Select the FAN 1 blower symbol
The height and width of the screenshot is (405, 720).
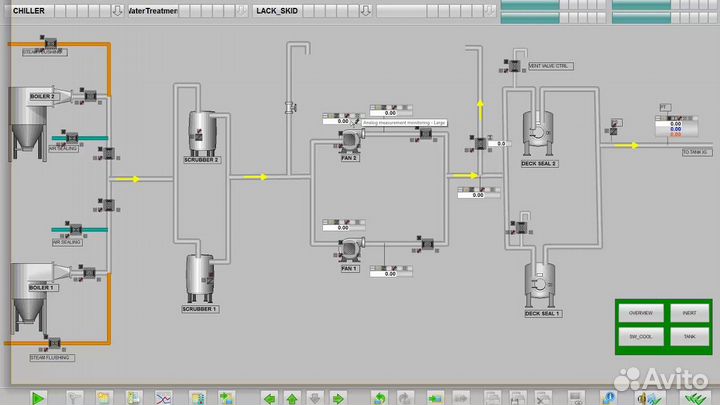tap(350, 250)
